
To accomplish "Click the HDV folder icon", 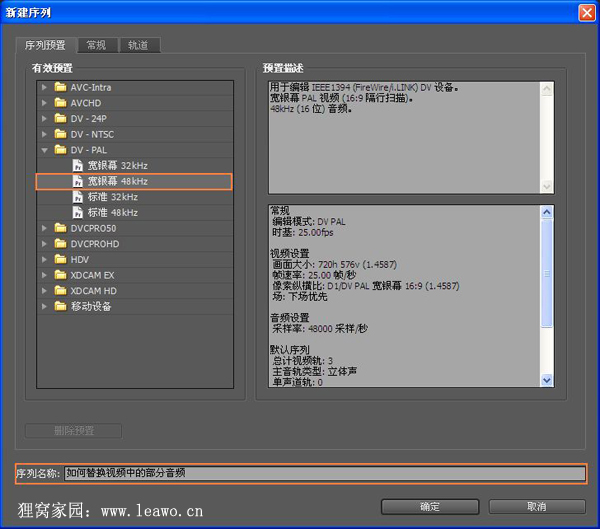I will pos(60,260).
